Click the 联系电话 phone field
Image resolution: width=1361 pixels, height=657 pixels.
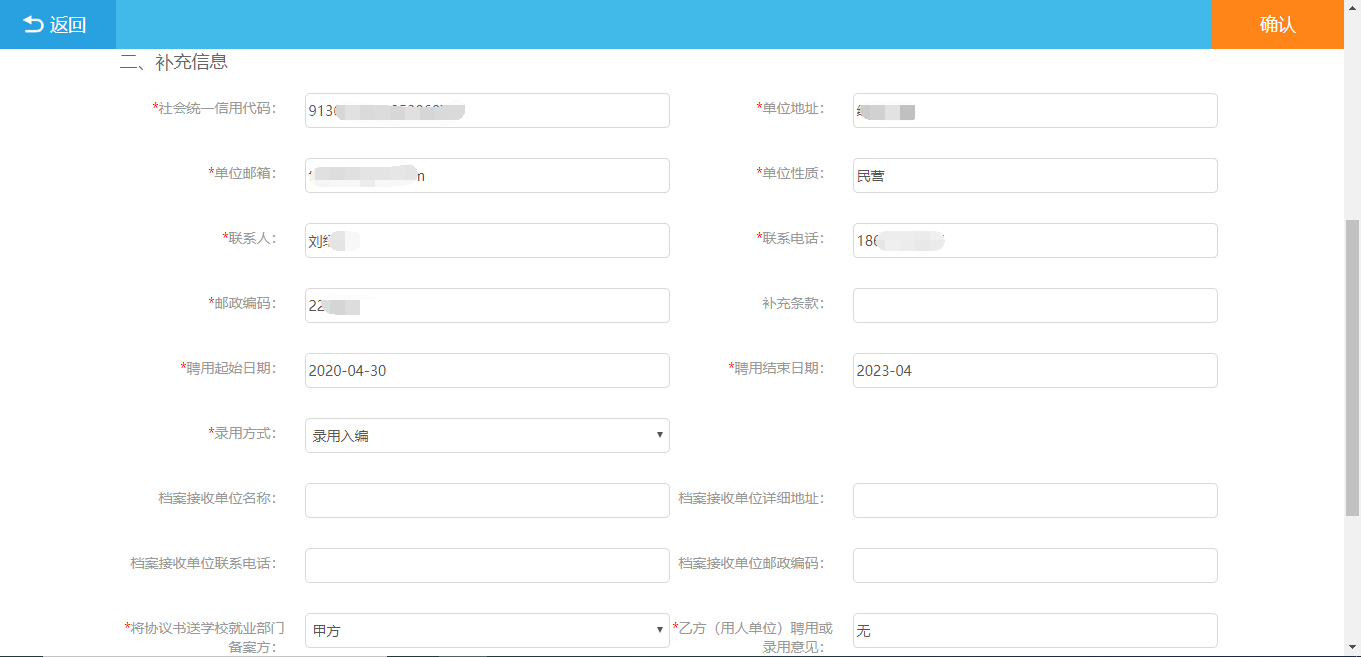1034,241
